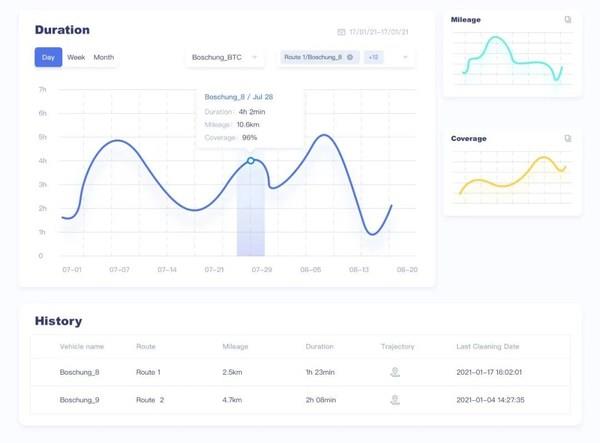Click the +12 more routes badge
Image resolution: width=600 pixels, height=443 pixels.
372,57
